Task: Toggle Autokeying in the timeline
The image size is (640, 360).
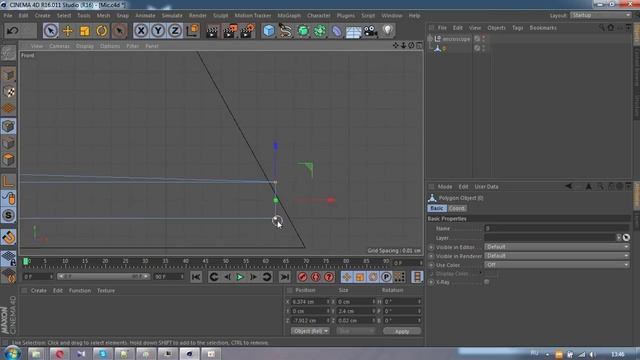Action: pos(316,277)
